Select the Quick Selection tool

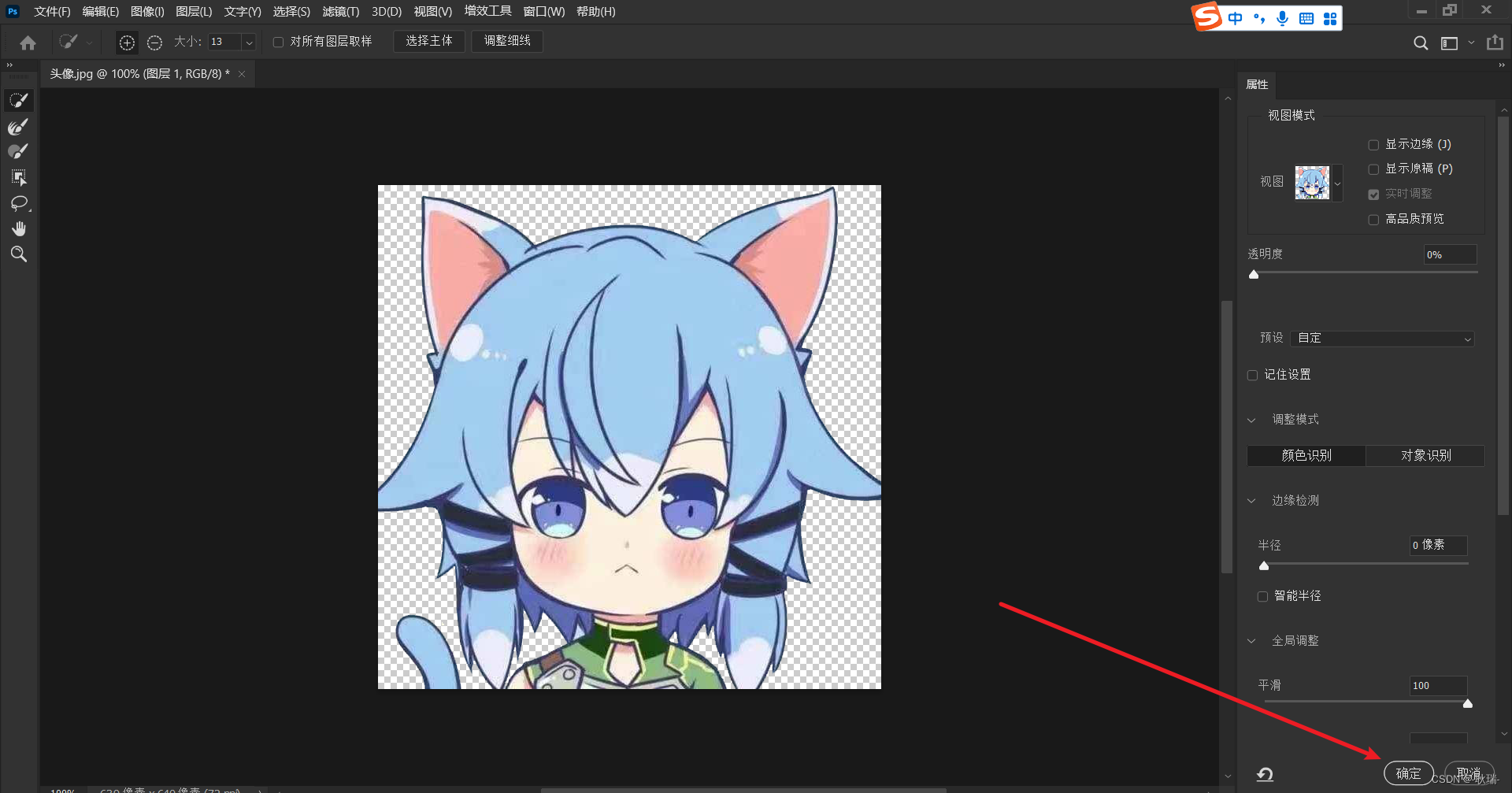[19, 100]
